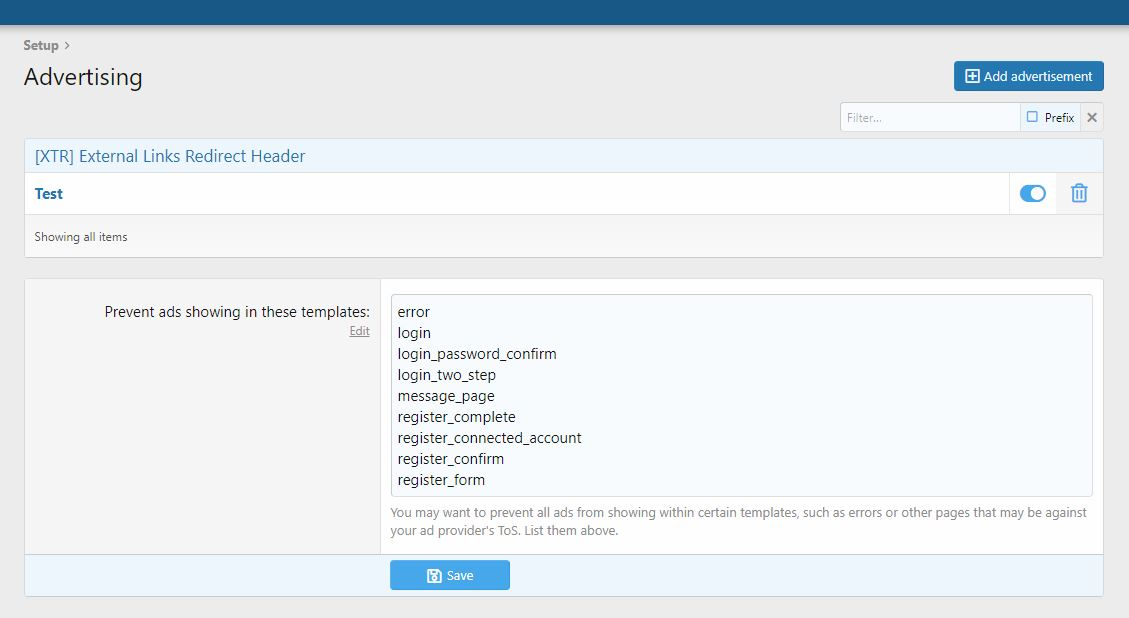Focus the Filter text field

point(929,118)
